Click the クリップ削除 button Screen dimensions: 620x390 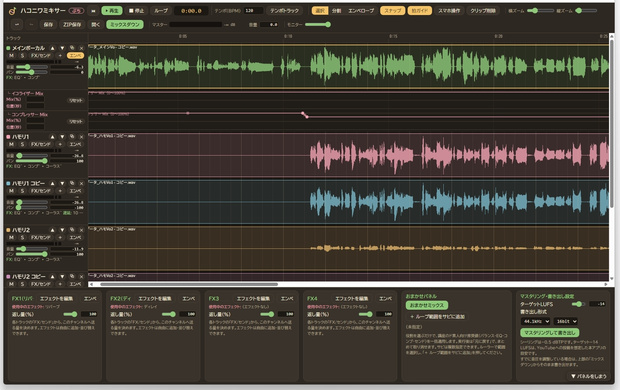483,11
